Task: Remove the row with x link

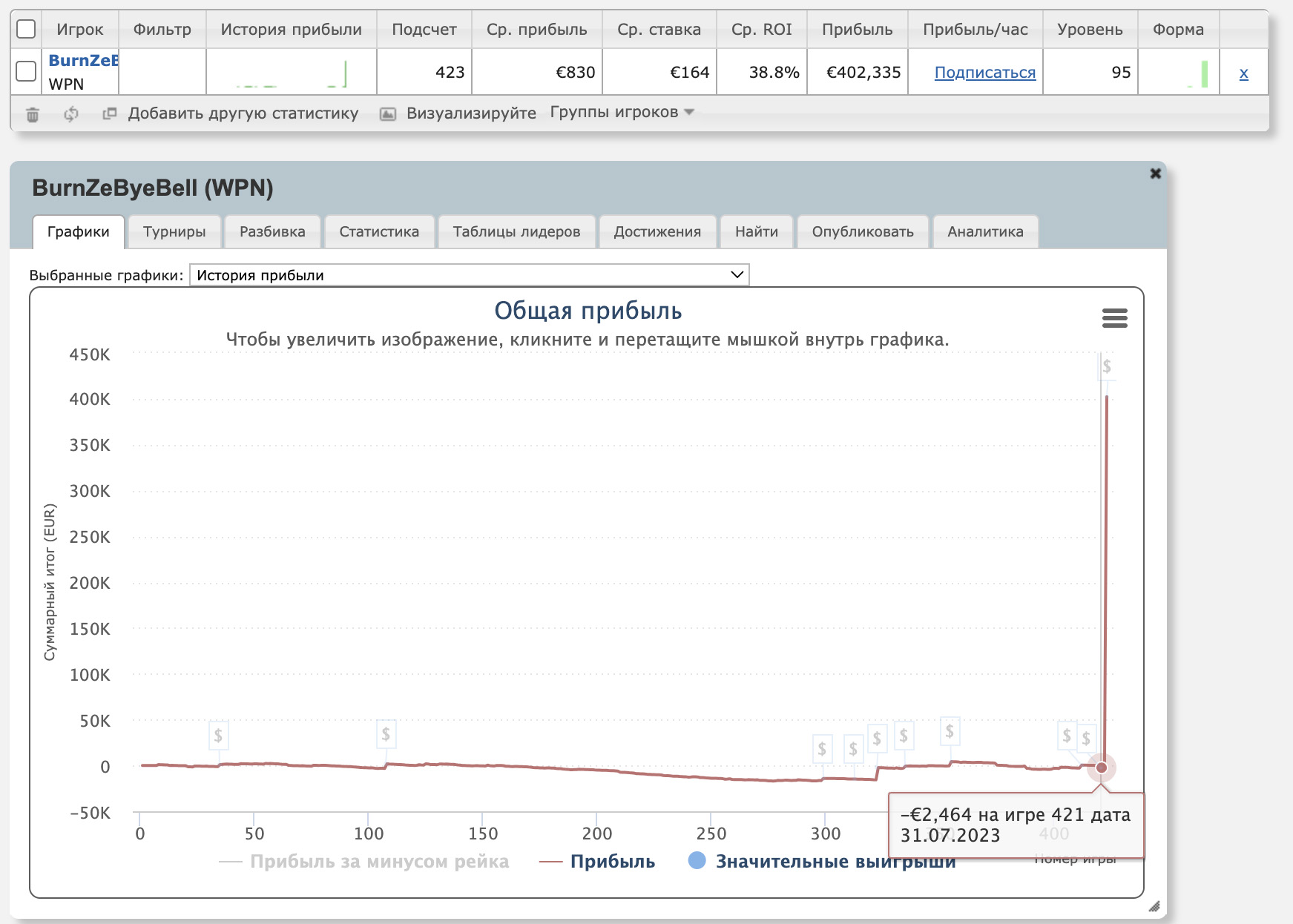Action: tap(1243, 73)
